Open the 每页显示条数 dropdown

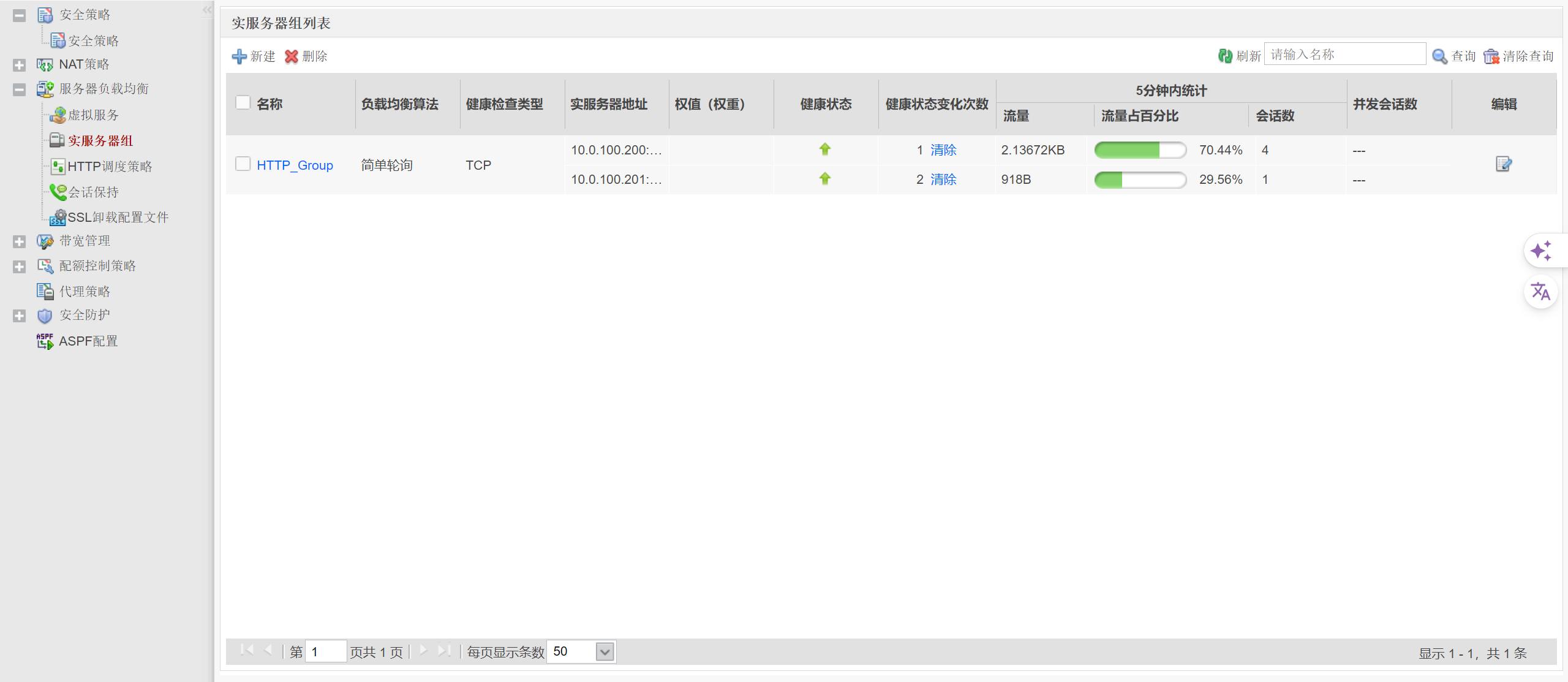(x=605, y=652)
